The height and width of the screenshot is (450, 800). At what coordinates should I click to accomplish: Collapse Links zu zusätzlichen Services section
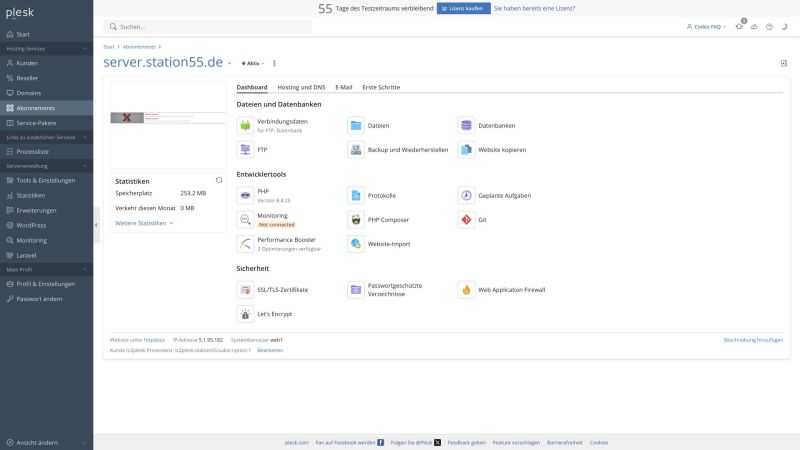click(46, 137)
